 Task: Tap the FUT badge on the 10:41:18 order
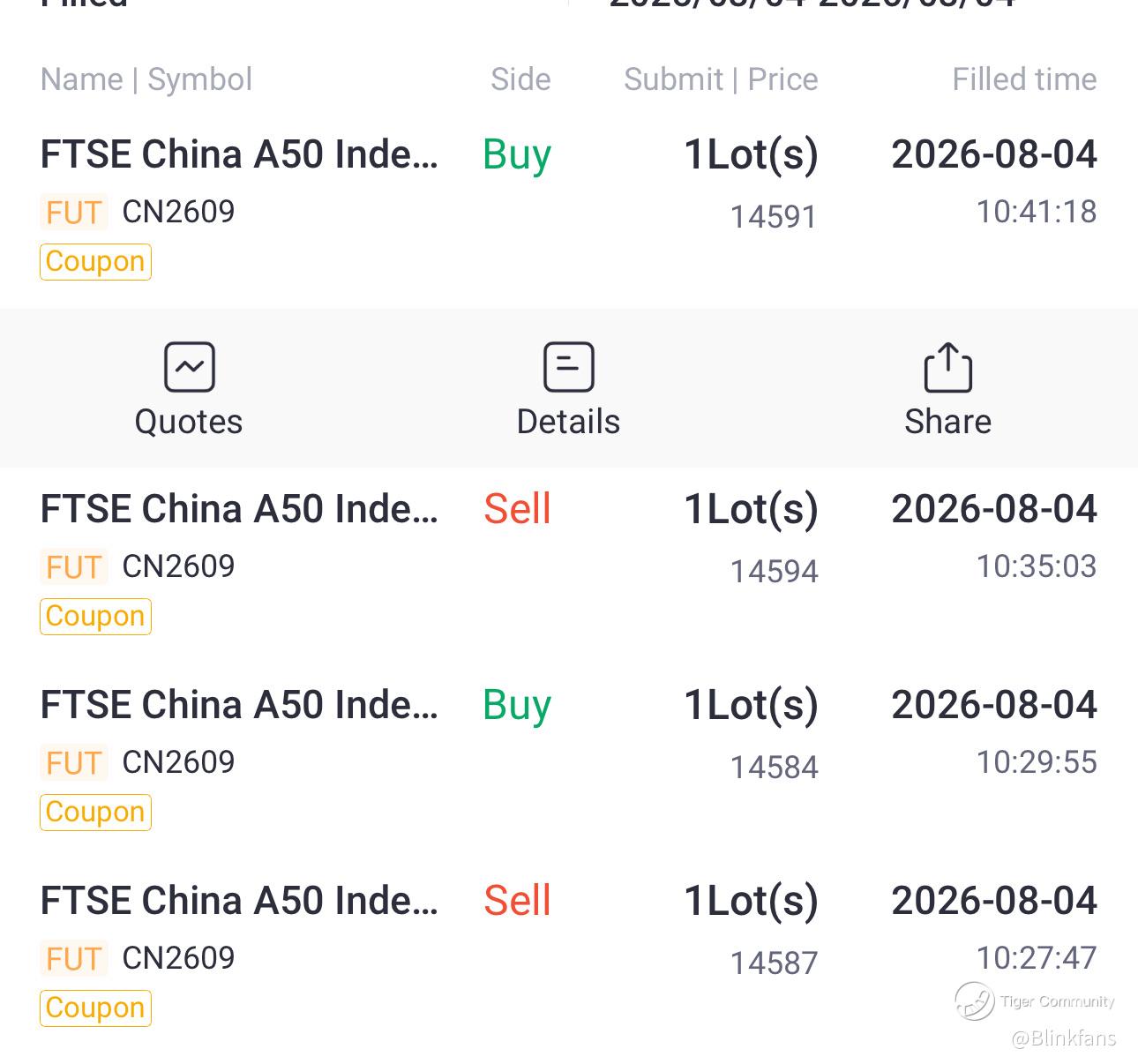(74, 213)
